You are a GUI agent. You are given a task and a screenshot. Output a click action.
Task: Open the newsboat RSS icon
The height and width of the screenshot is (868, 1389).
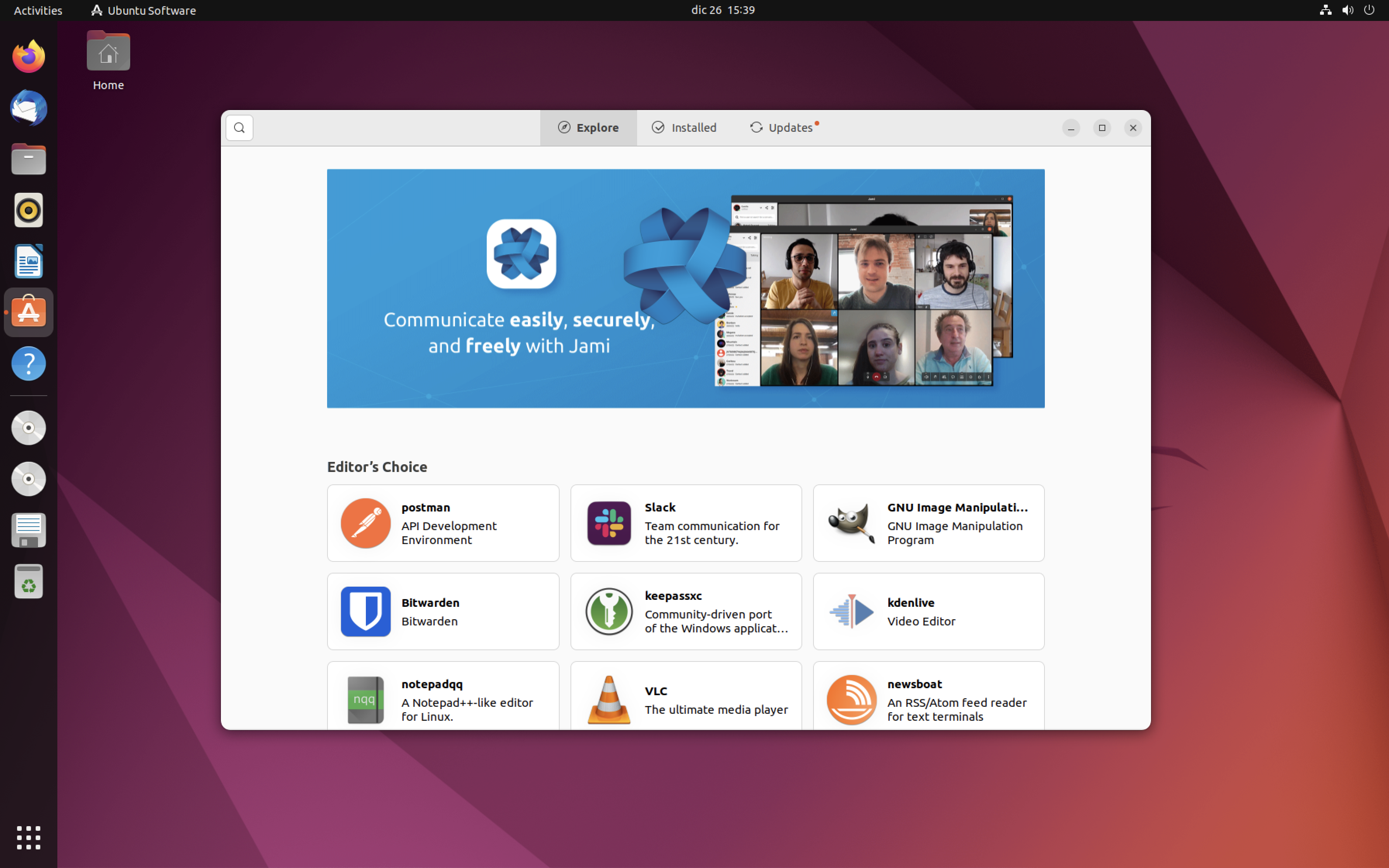pos(851,699)
